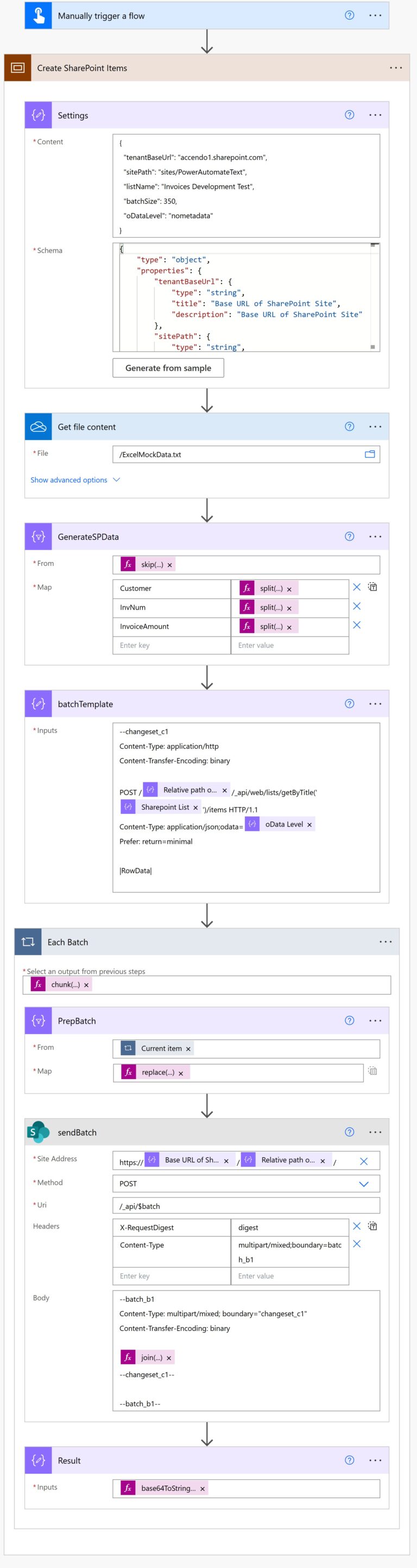Remove the skip(...) expression token
Viewport: 417px width, 1568px height.
170,565
